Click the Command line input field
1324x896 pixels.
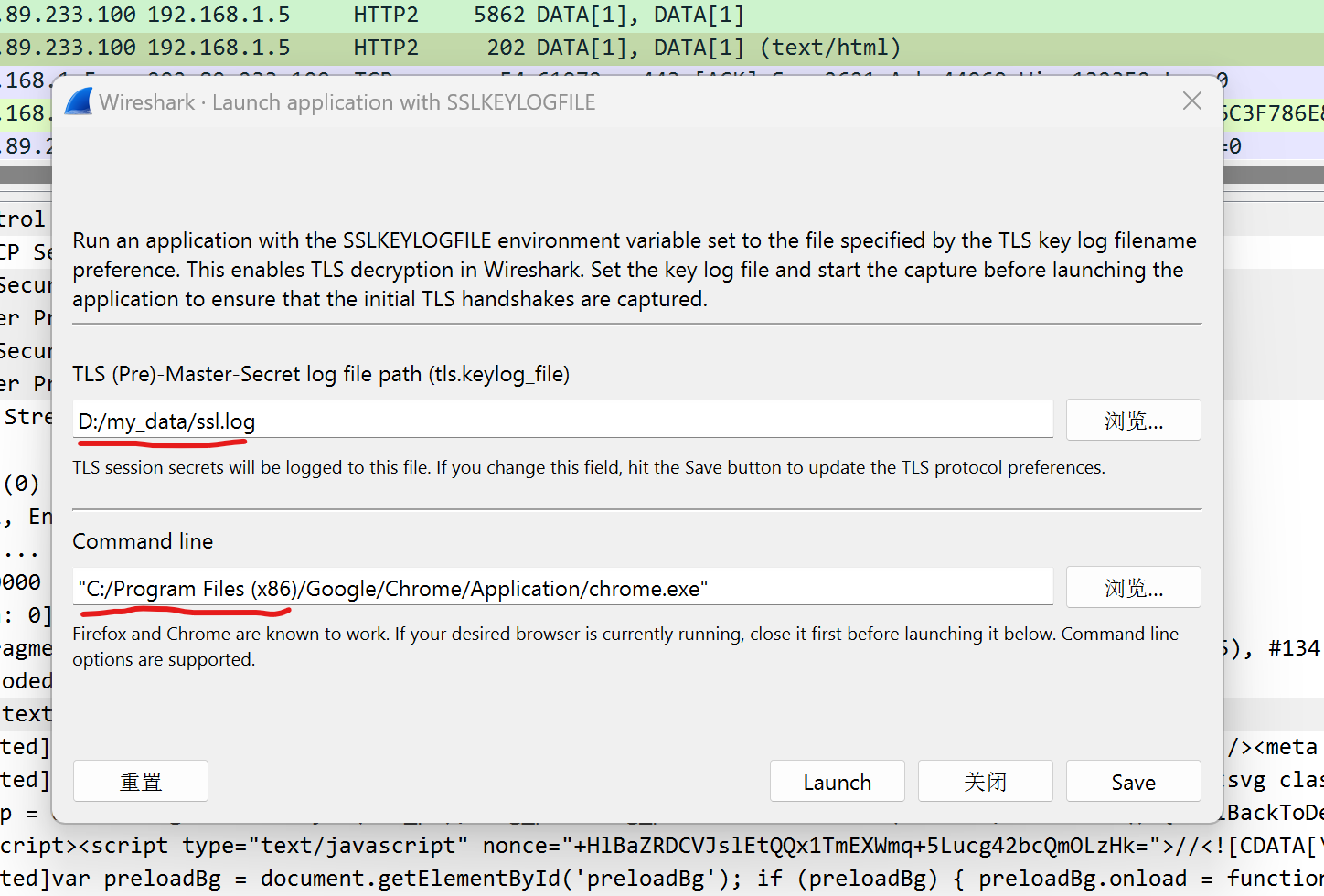click(x=563, y=587)
